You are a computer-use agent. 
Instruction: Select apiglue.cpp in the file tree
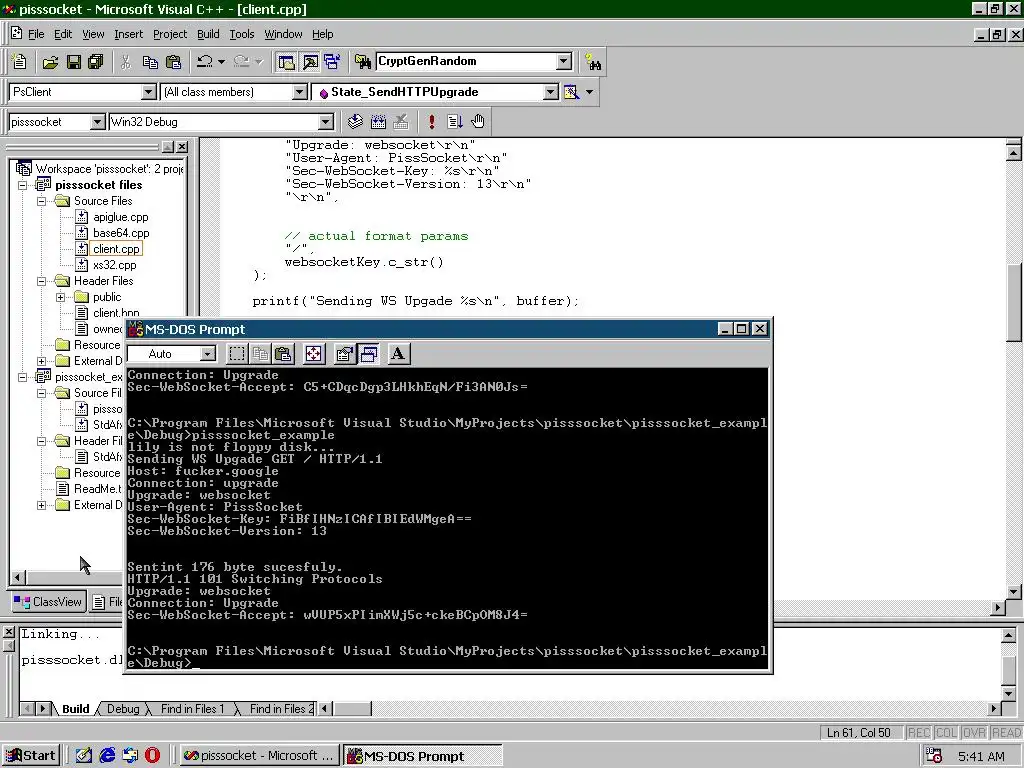[121, 217]
